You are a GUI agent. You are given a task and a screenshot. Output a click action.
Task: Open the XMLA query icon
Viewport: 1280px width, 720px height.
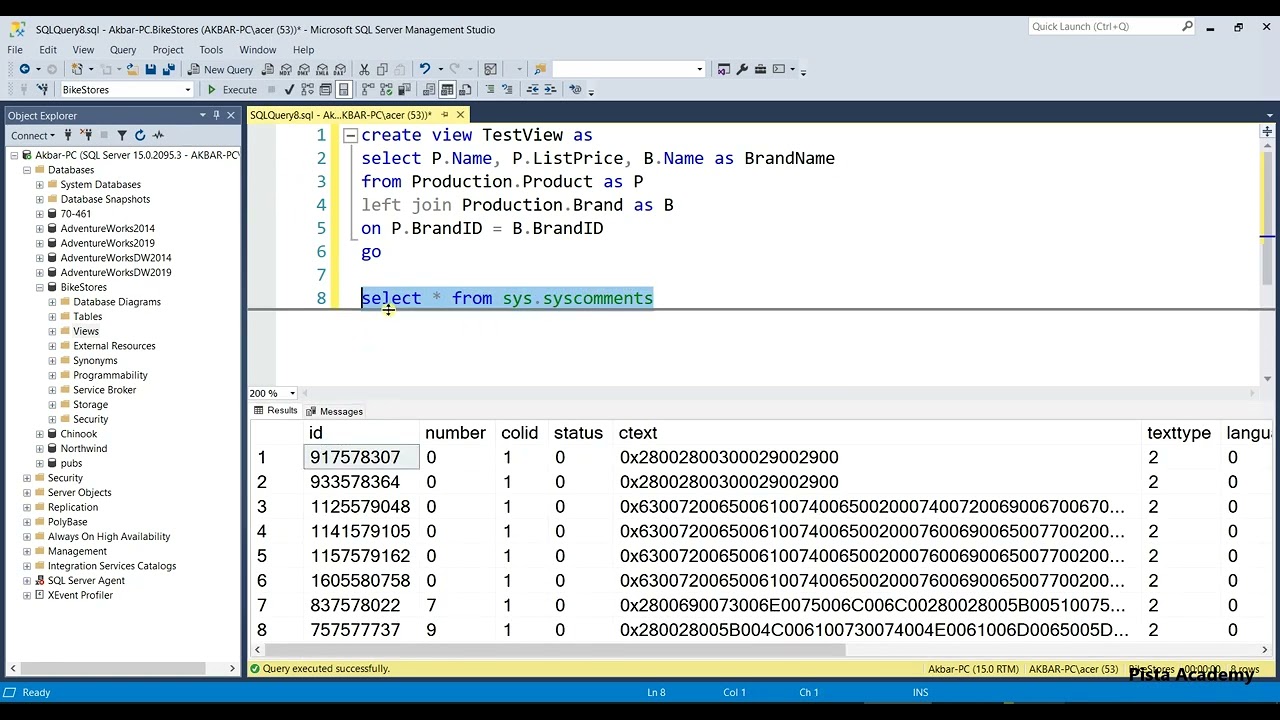(322, 69)
